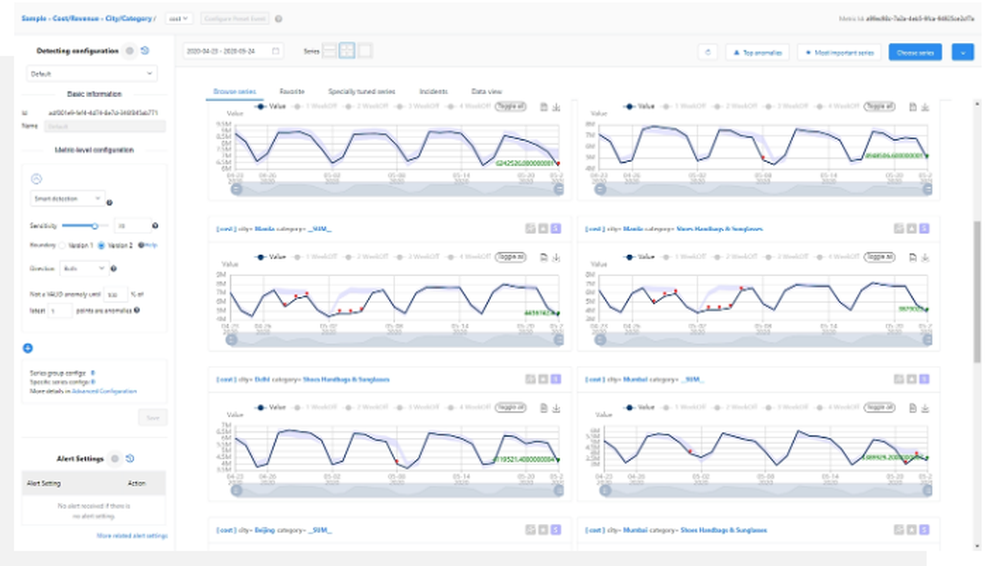Click history icon beside Alert Settings
This screenshot has height=566, width=1000.
coord(130,458)
